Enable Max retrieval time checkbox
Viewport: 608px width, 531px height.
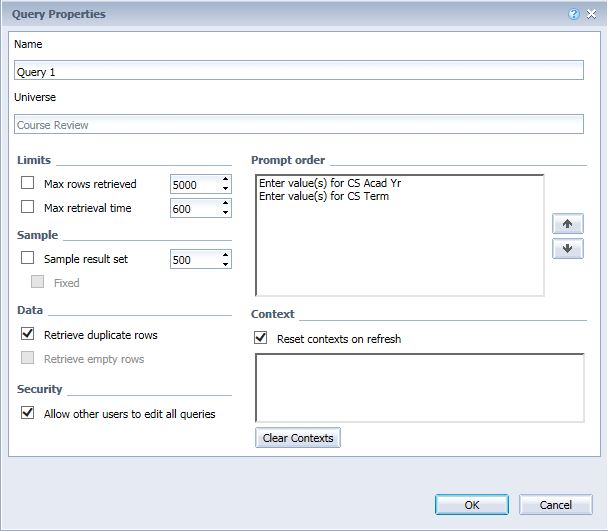[x=28, y=207]
